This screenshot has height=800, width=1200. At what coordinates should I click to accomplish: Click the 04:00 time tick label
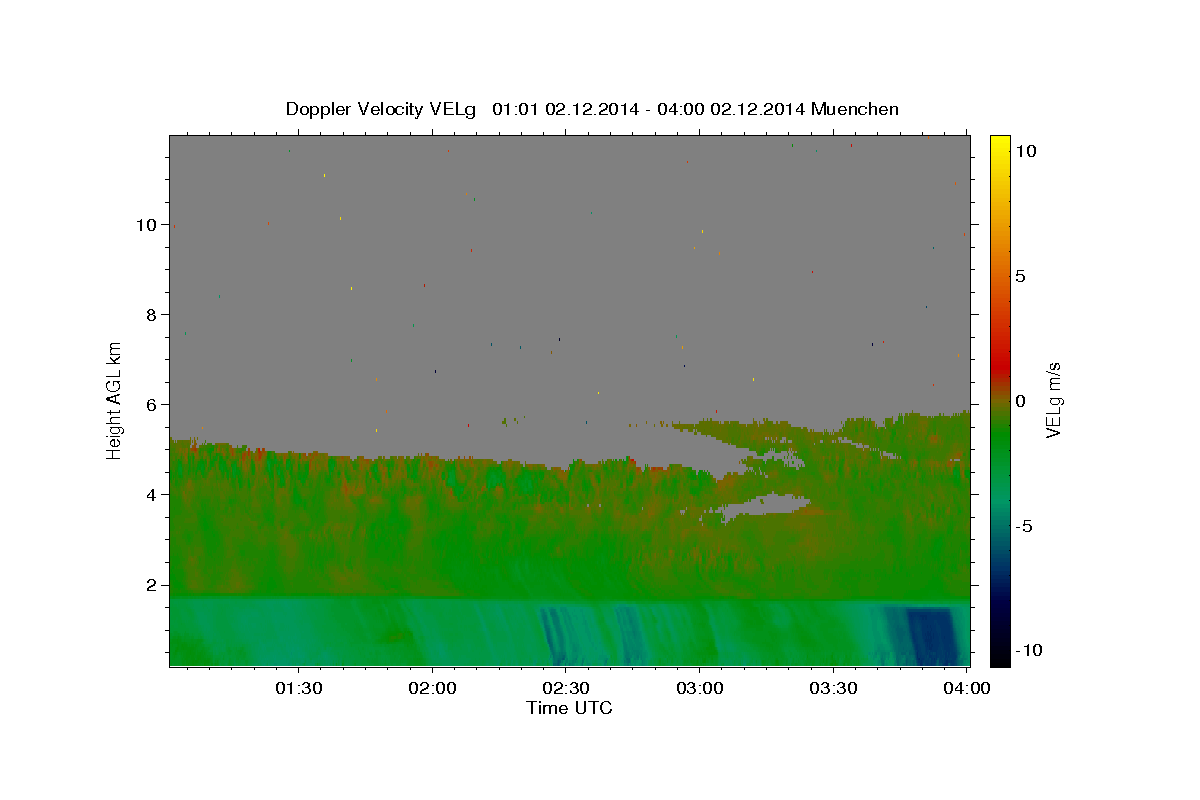[966, 688]
